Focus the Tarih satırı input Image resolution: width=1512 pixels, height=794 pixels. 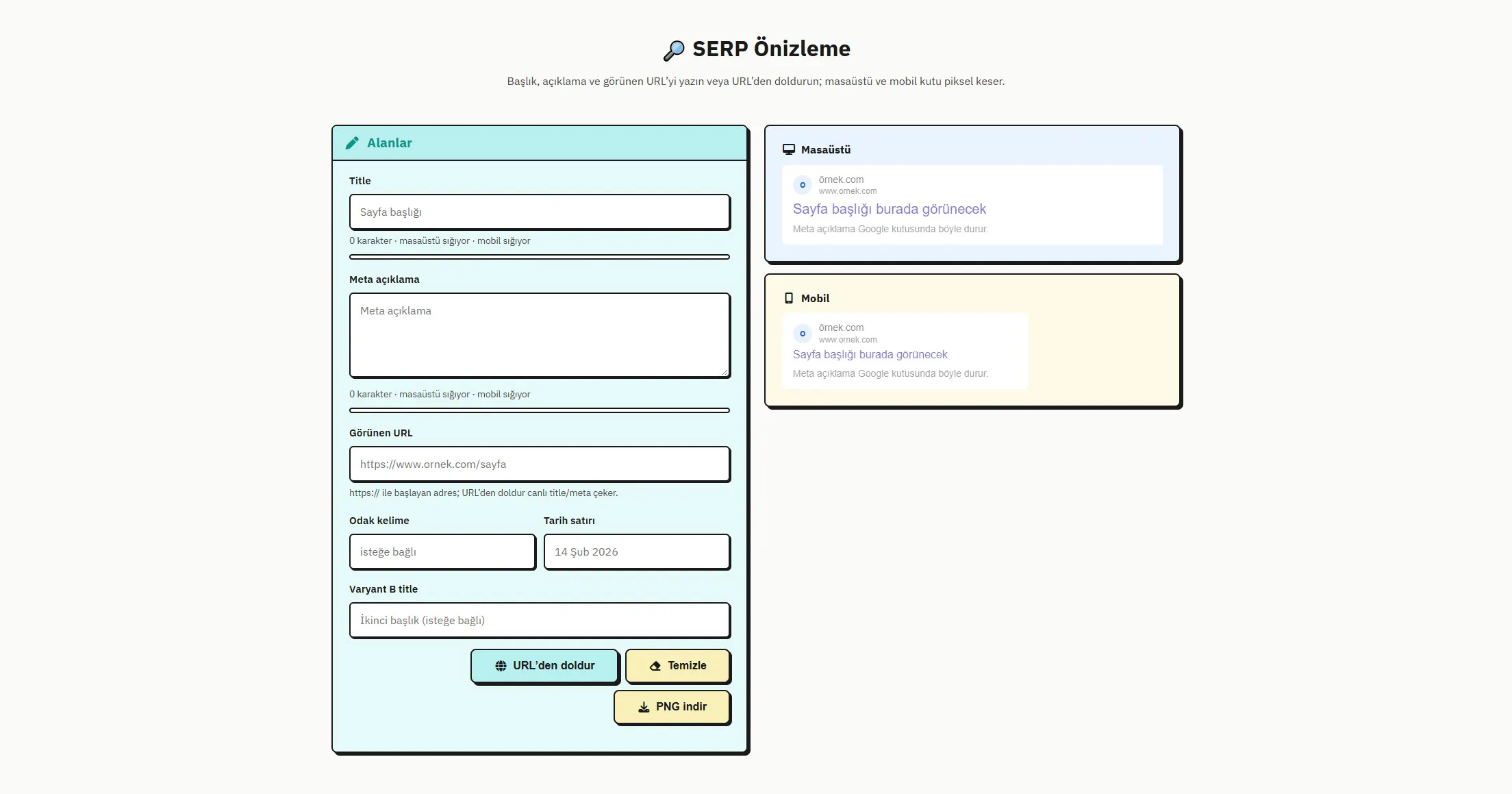coord(637,551)
